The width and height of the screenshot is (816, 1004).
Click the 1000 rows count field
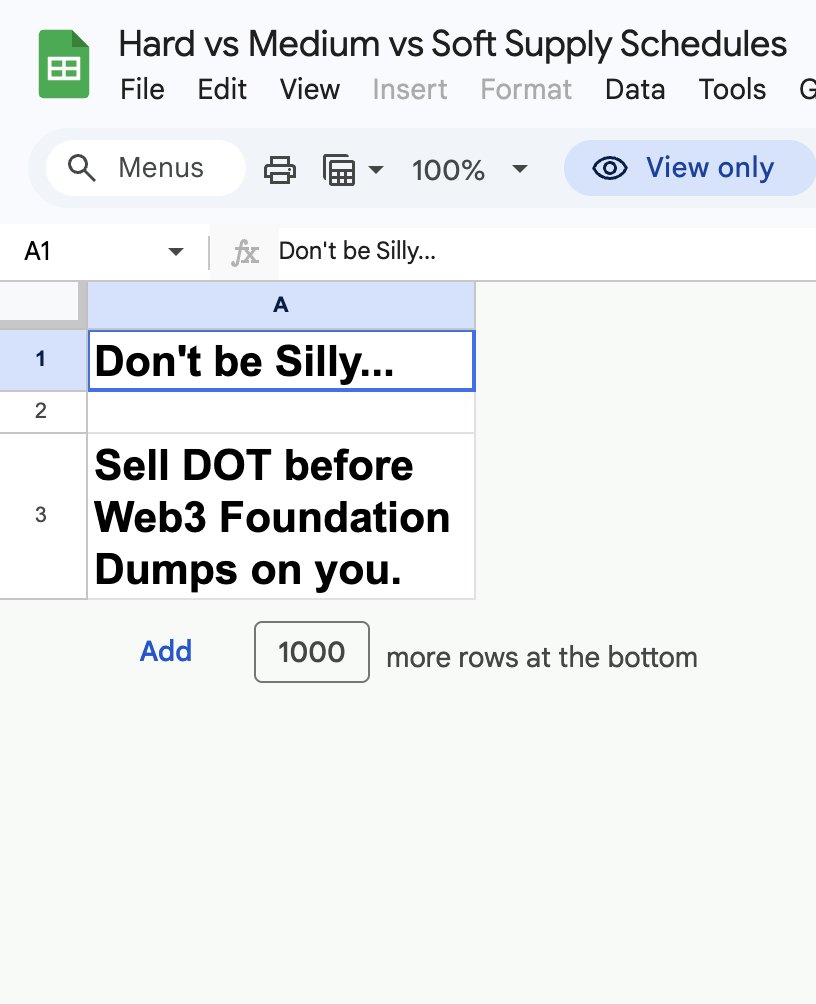tap(312, 652)
